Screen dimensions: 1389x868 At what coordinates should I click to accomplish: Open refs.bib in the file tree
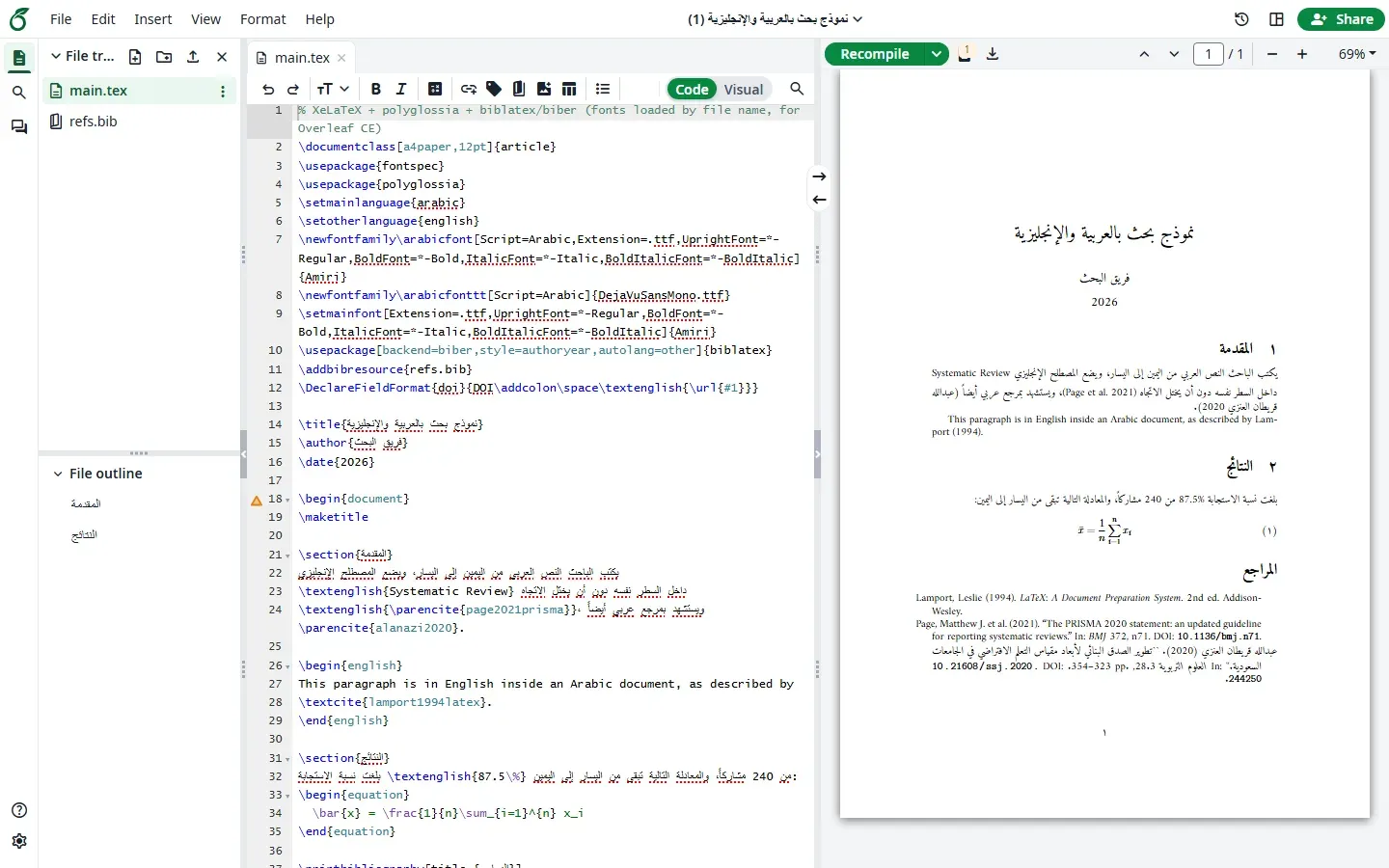[94, 122]
